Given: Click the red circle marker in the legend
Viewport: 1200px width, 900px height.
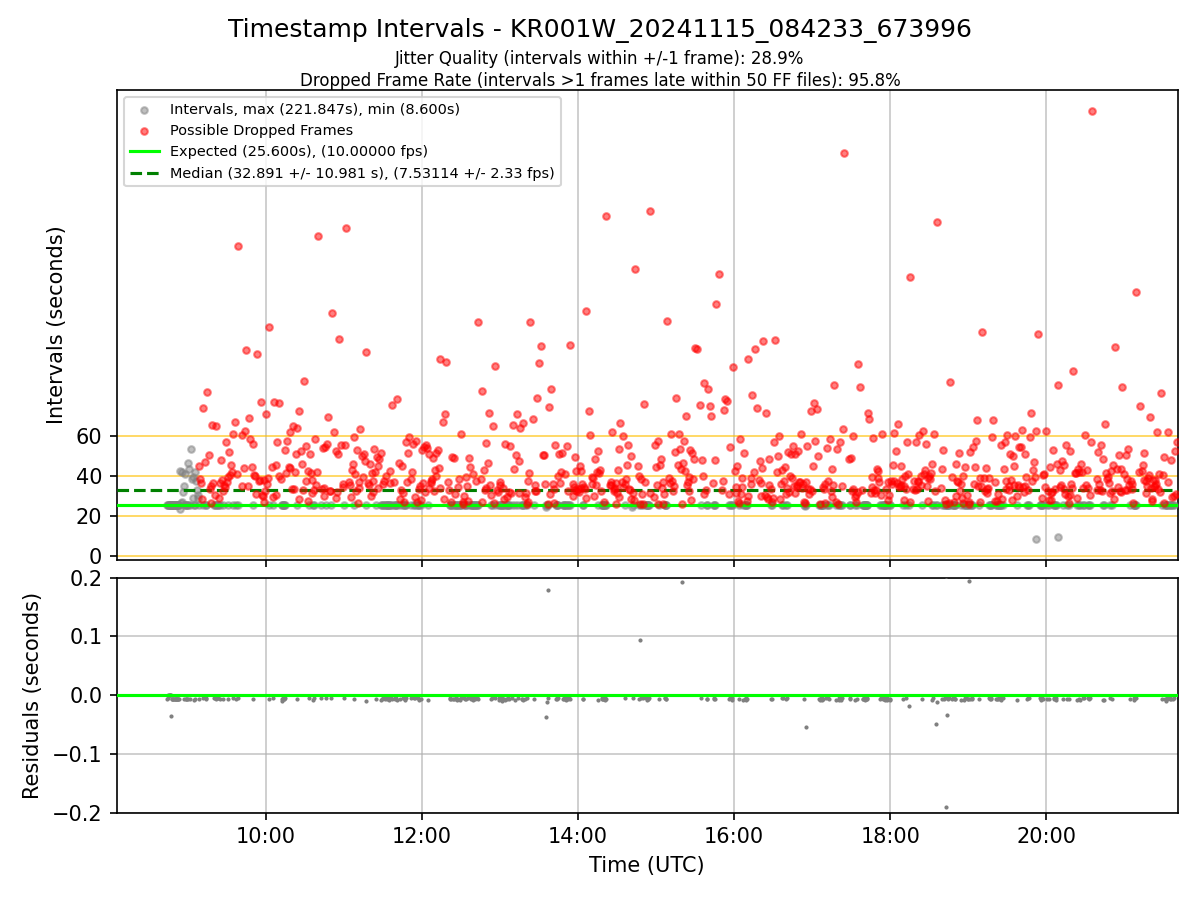Looking at the screenshot, I should [x=145, y=131].
